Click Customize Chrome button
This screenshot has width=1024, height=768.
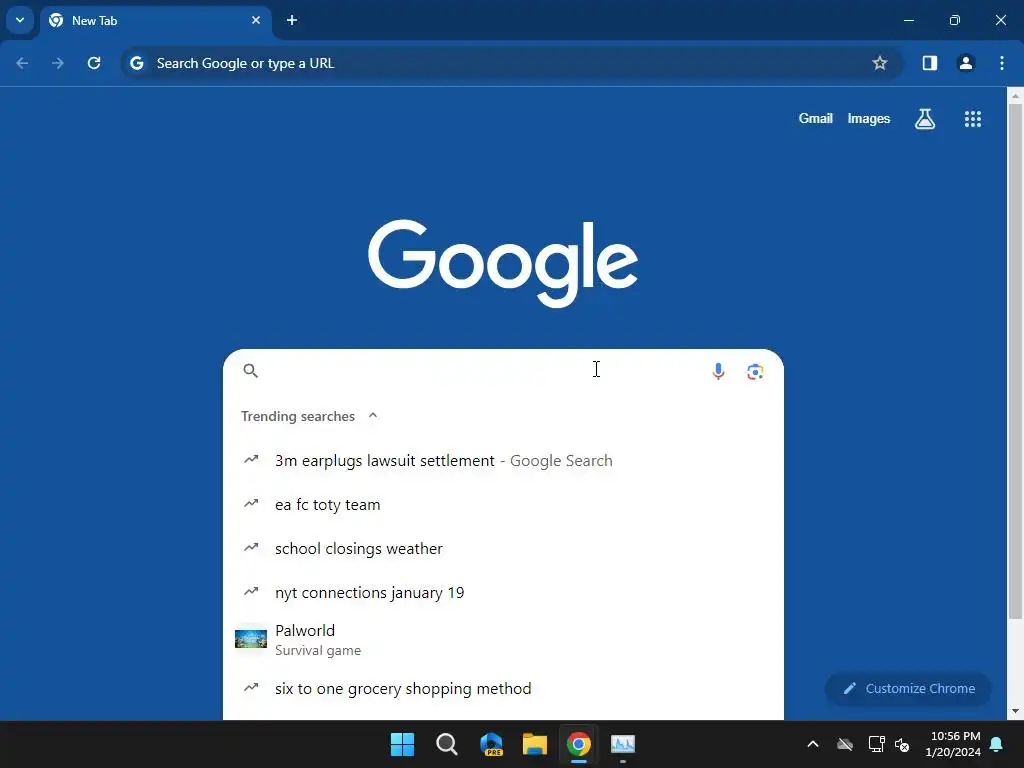coord(908,688)
